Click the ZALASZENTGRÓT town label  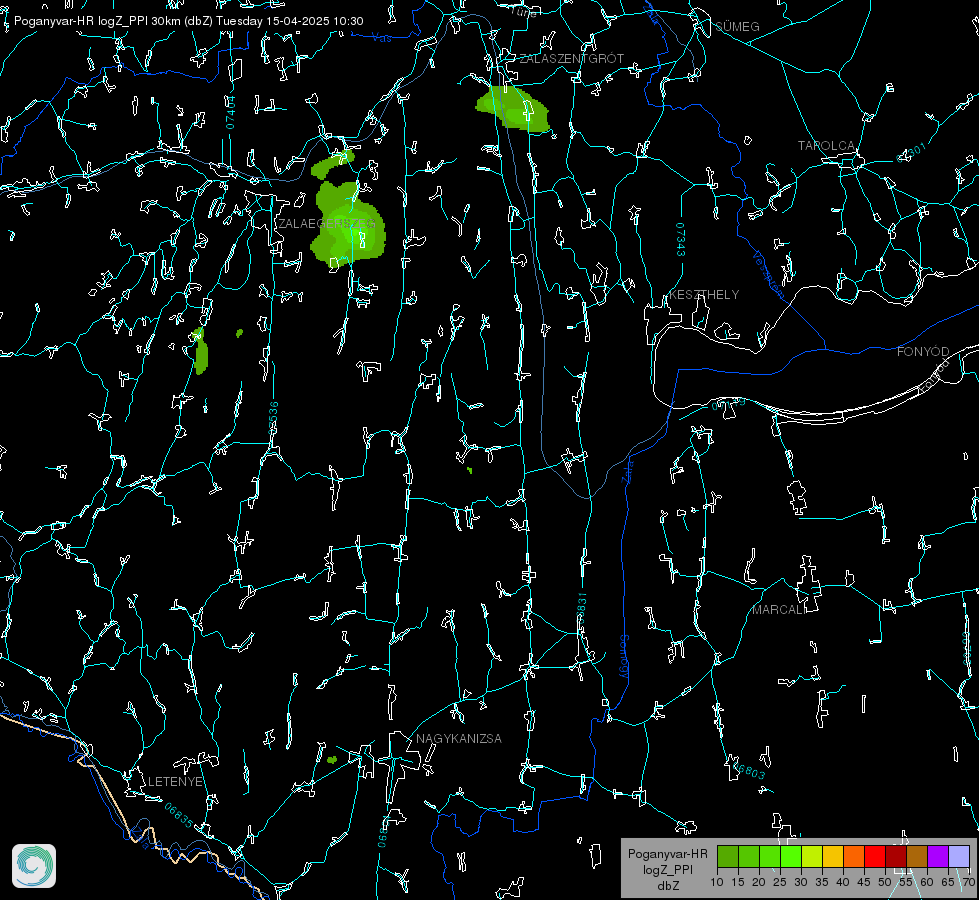pyautogui.click(x=572, y=59)
